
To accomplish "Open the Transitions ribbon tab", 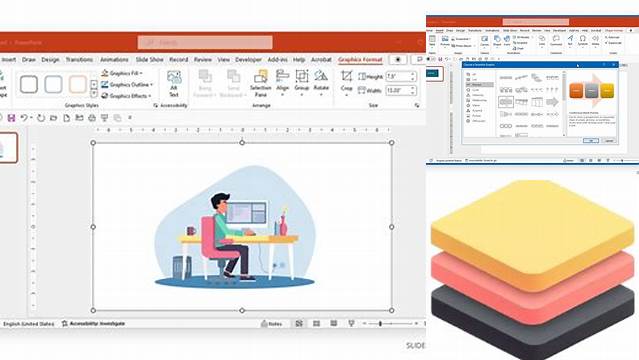I will 79,60.
